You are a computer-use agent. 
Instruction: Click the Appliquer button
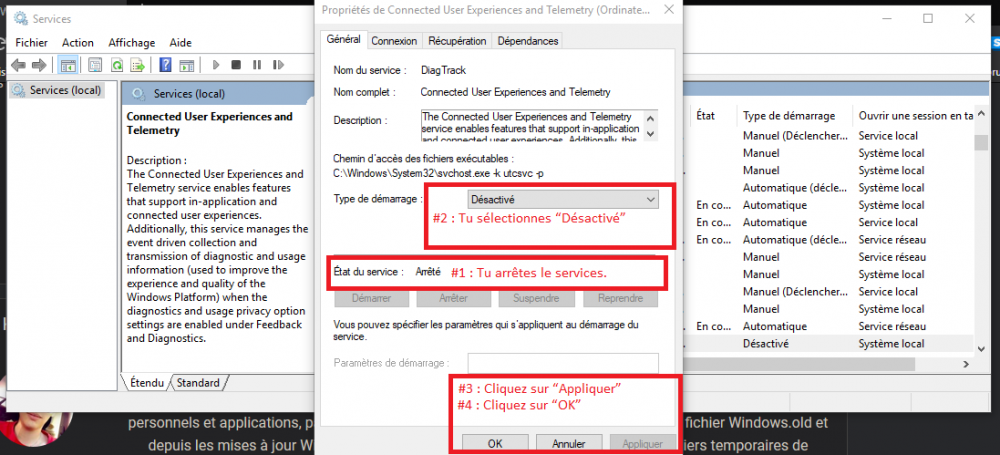(x=642, y=443)
